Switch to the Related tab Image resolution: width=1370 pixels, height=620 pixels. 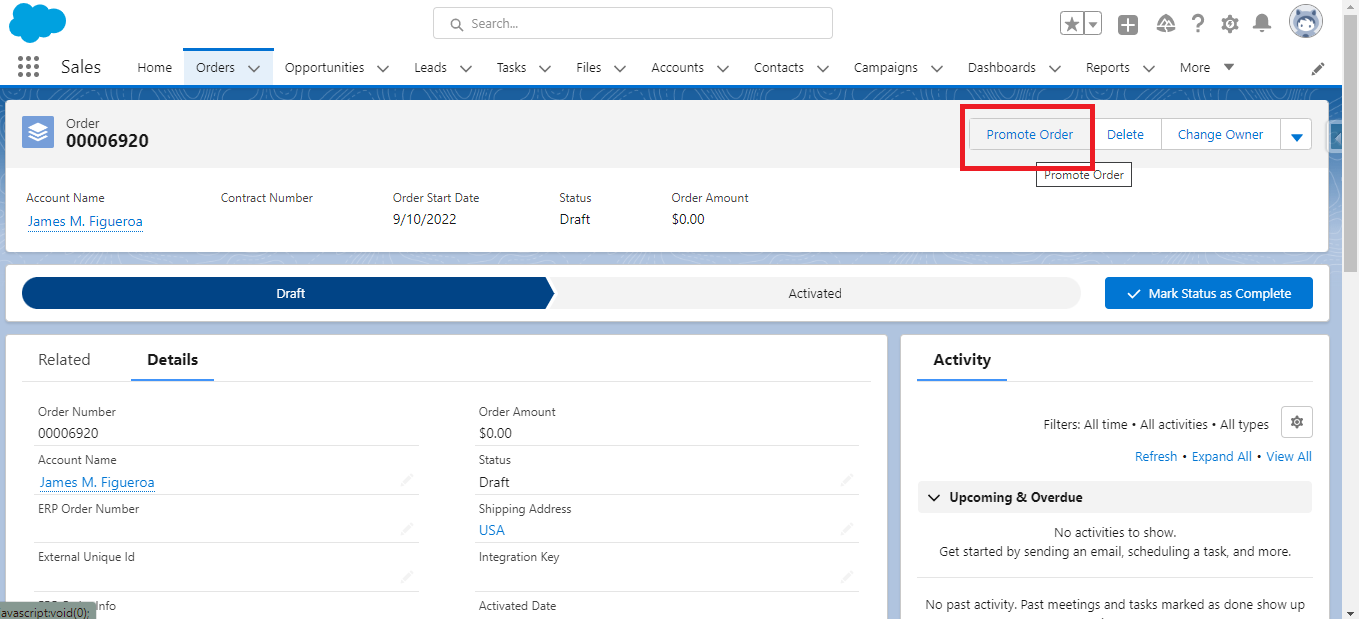coord(64,360)
